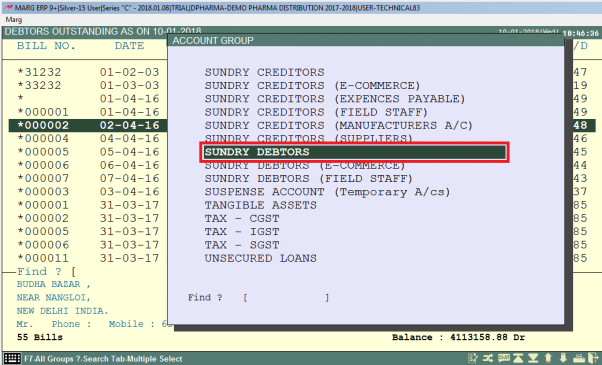
Task: Click the exit door icon in status bar
Action: [x=594, y=358]
